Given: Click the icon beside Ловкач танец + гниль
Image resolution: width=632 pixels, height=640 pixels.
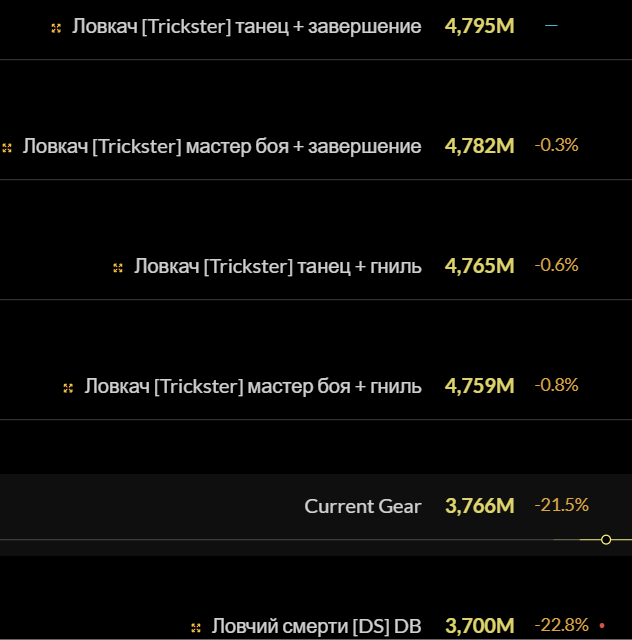Looking at the screenshot, I should pos(118,267).
